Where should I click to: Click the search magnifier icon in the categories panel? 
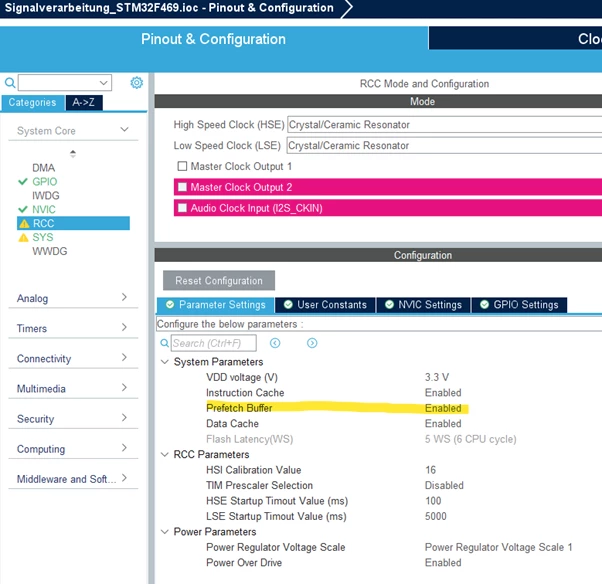click(x=10, y=83)
